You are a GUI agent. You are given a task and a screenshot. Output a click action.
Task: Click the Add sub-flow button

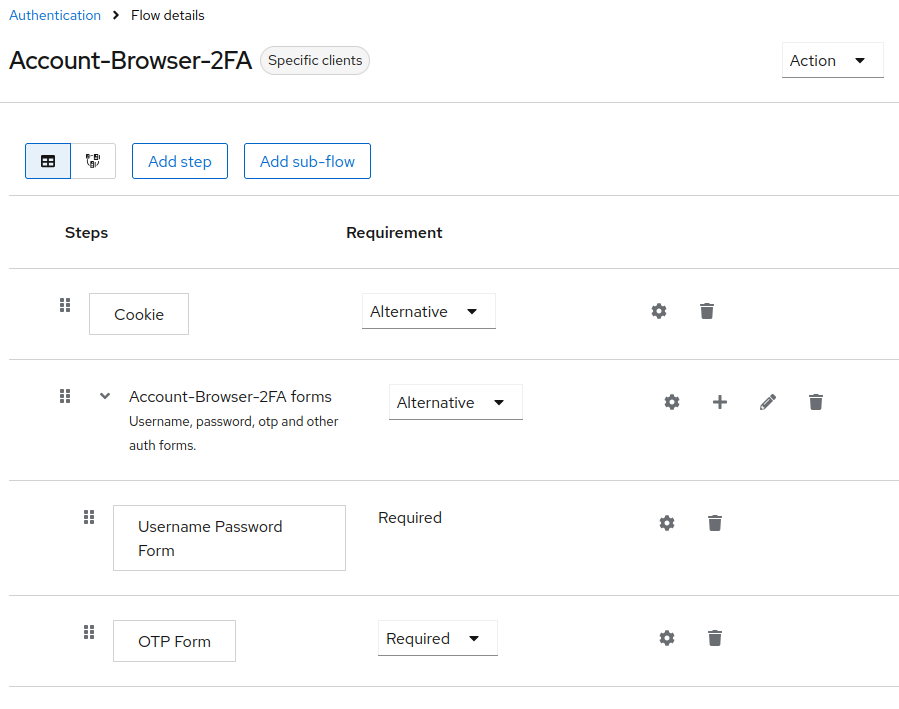pos(307,161)
